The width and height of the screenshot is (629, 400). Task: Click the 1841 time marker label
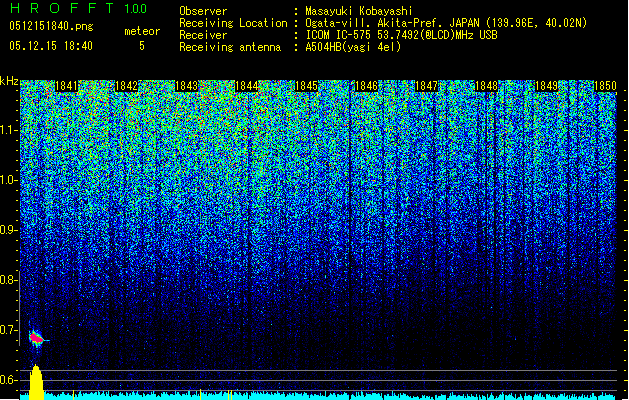[x=66, y=86]
